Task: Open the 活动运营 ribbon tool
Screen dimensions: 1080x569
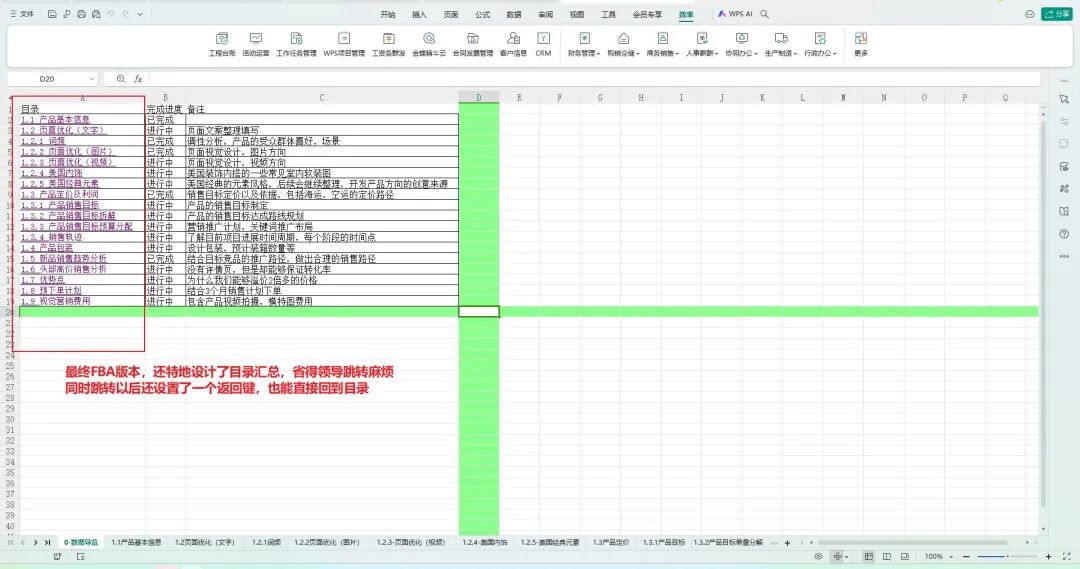Action: tap(256, 44)
